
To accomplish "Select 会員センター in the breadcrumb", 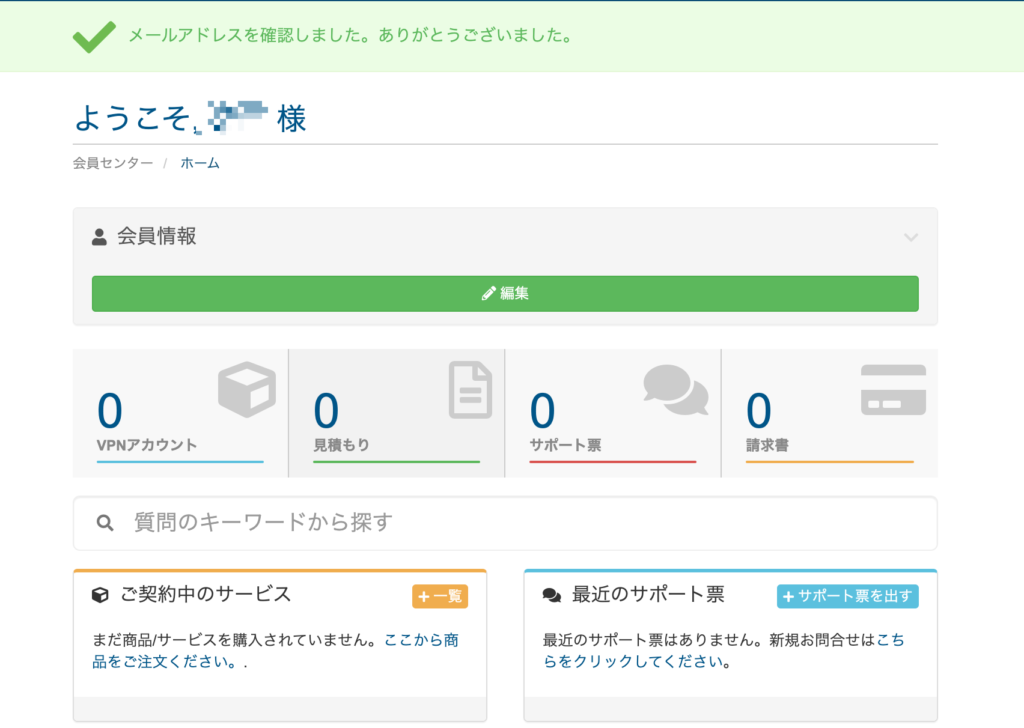I will [113, 163].
